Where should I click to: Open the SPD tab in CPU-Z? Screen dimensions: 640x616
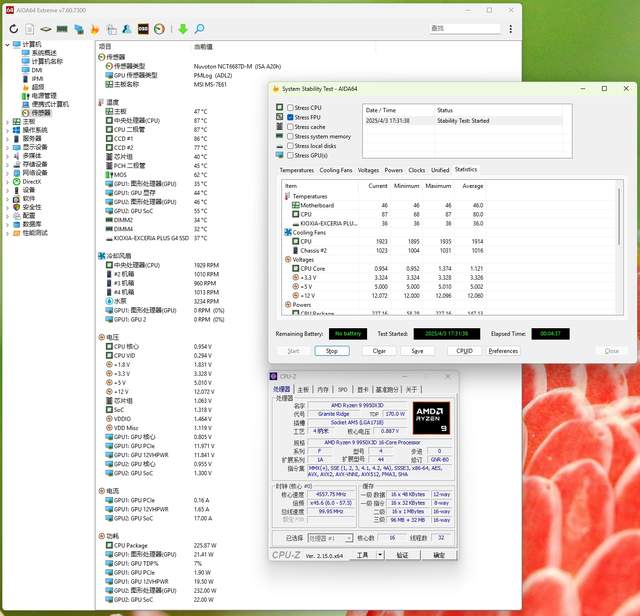coord(342,389)
